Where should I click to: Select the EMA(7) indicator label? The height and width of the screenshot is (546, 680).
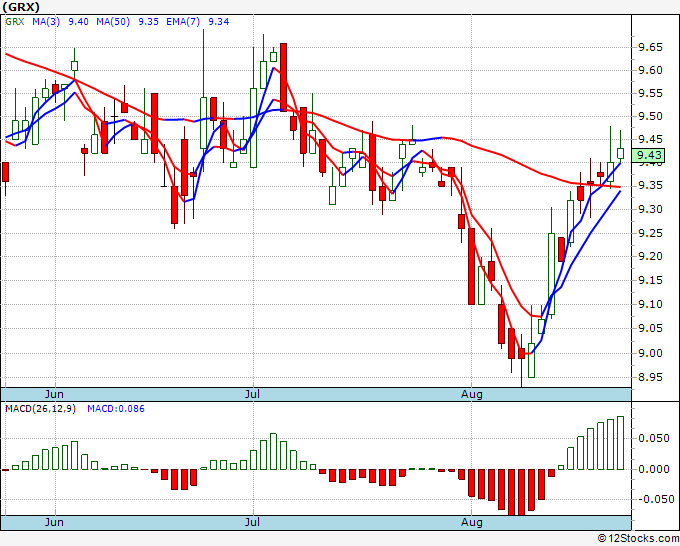point(183,22)
